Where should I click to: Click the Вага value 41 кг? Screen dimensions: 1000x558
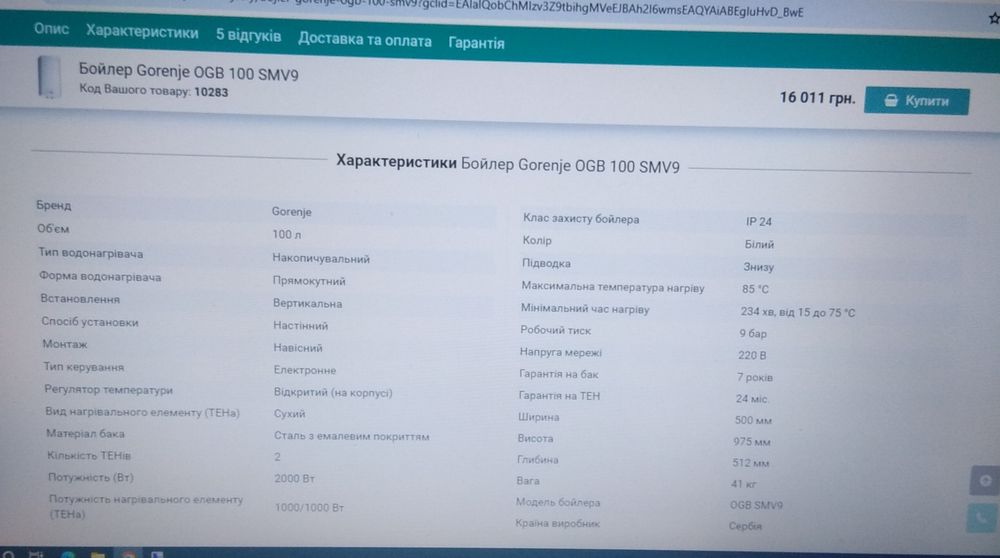744,484
